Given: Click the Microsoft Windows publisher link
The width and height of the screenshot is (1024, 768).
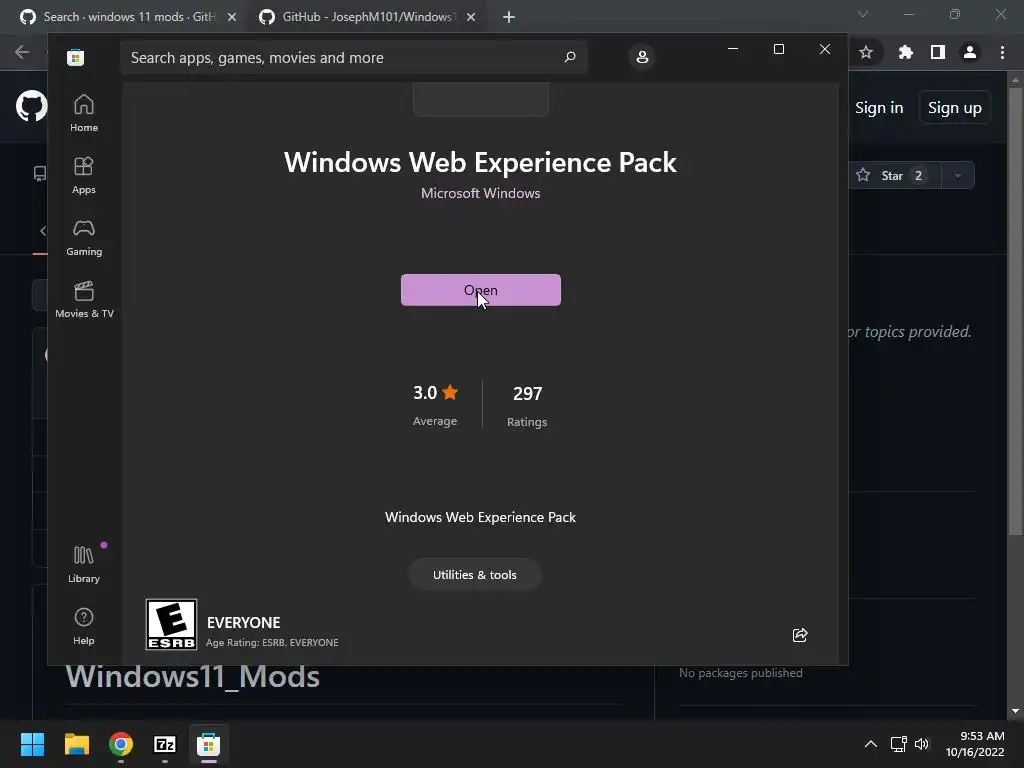Looking at the screenshot, I should 481,193.
